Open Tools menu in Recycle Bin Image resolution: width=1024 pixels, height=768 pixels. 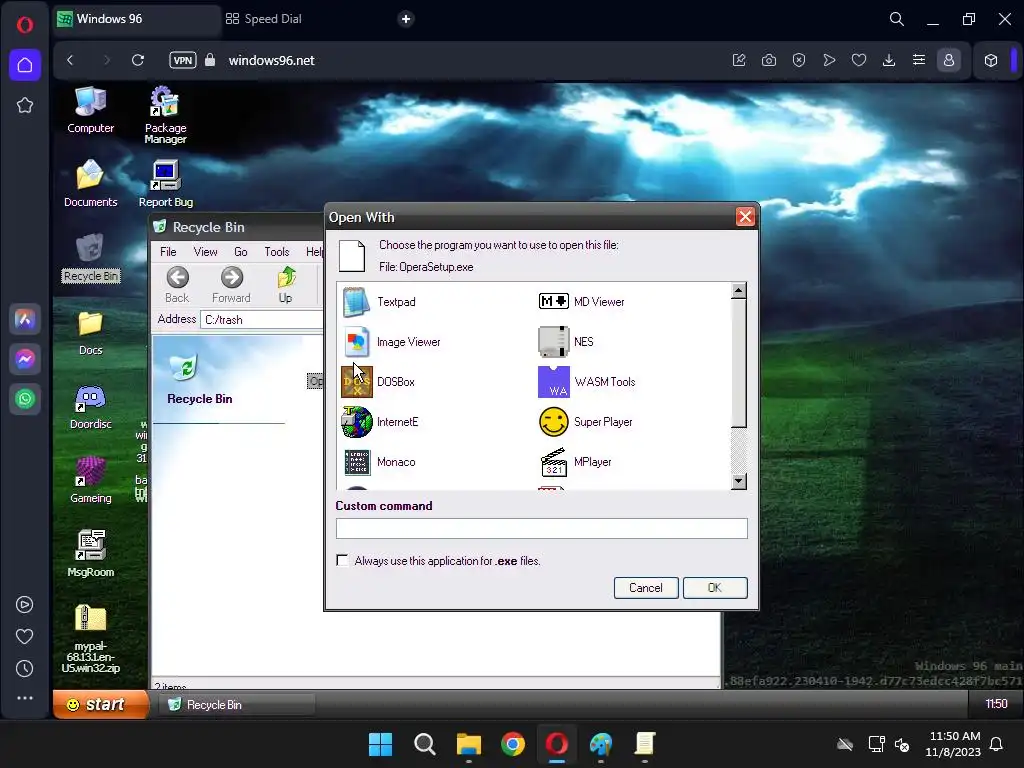coord(276,251)
